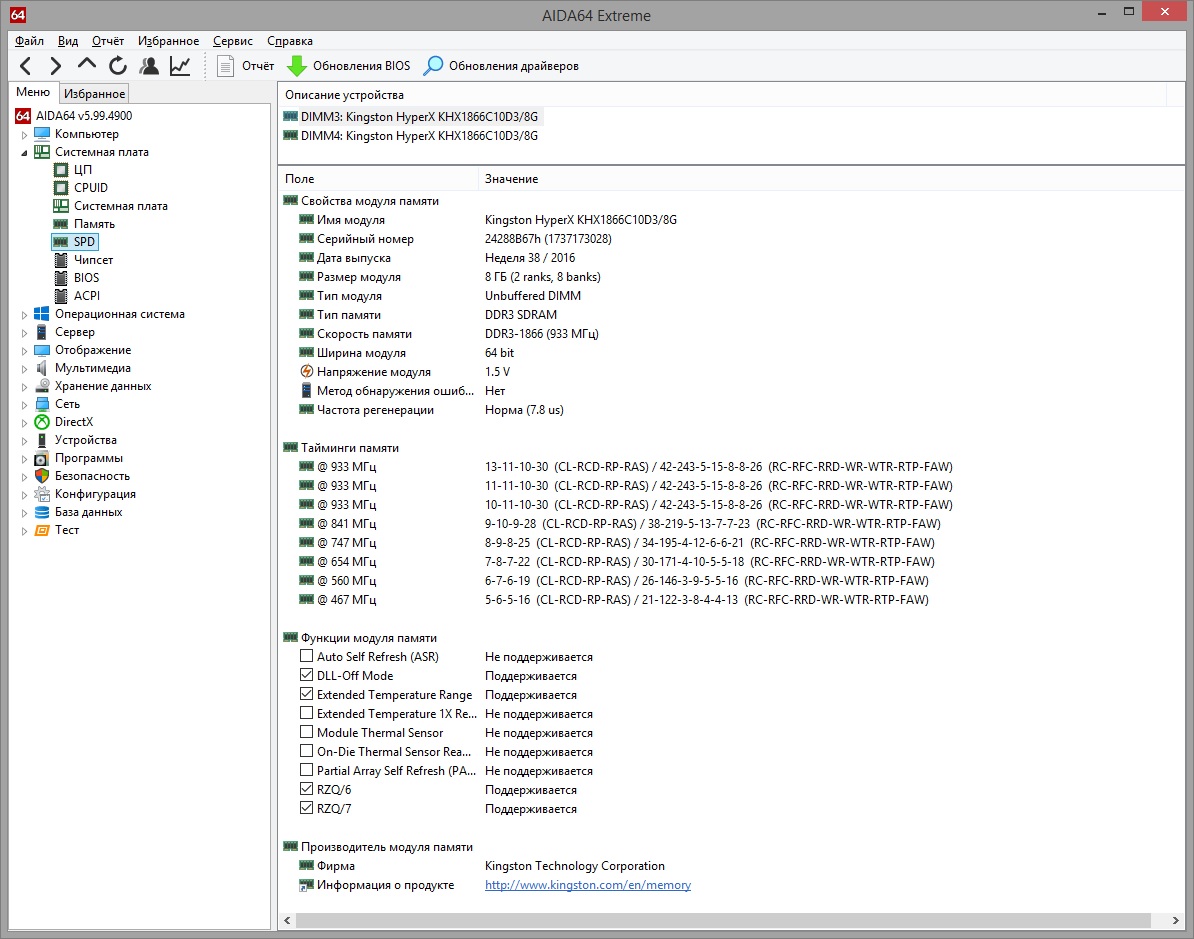Screen dimensions: 1194x939
Task: Toggle the RZQ/6 checkbox
Action: (306, 789)
